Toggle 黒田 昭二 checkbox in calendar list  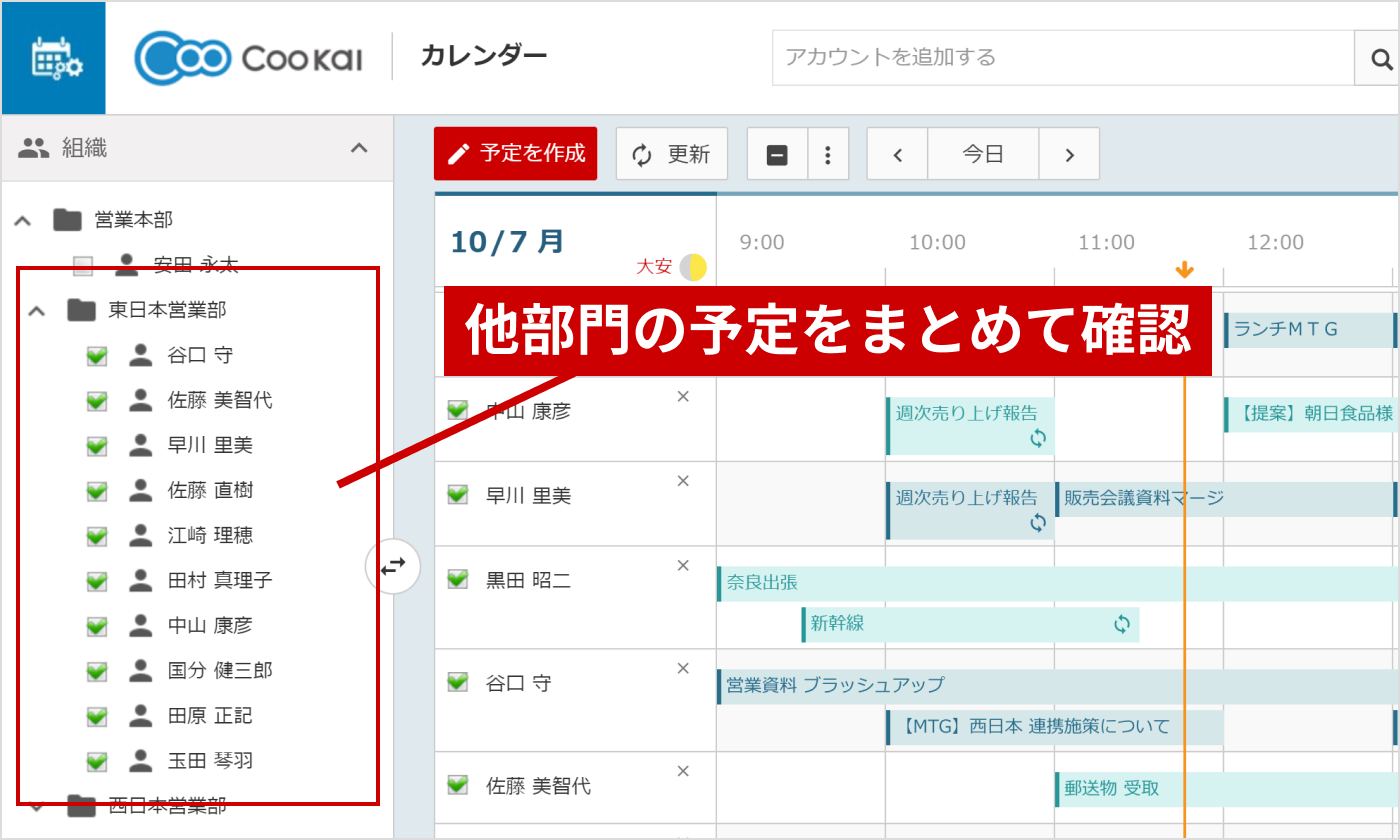click(458, 578)
